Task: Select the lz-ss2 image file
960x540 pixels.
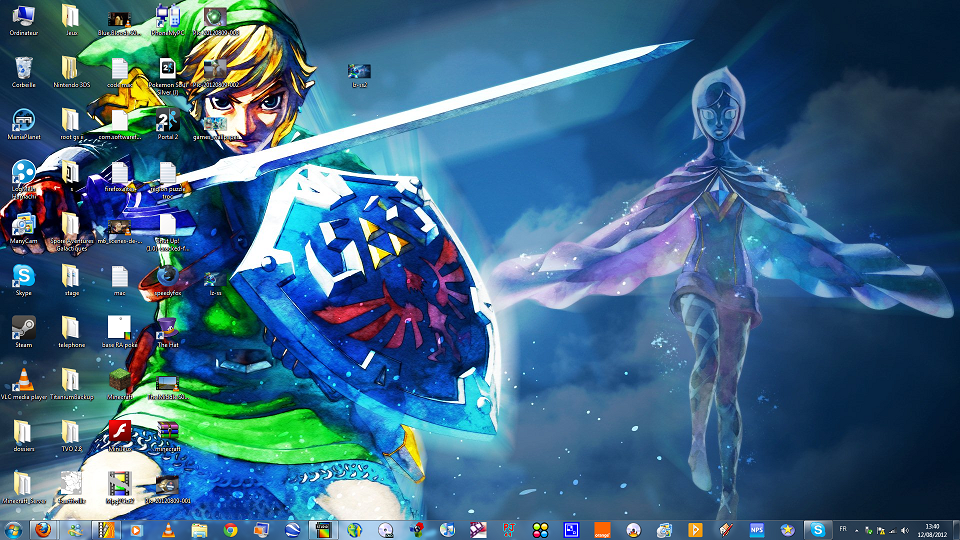Action: [x=359, y=75]
